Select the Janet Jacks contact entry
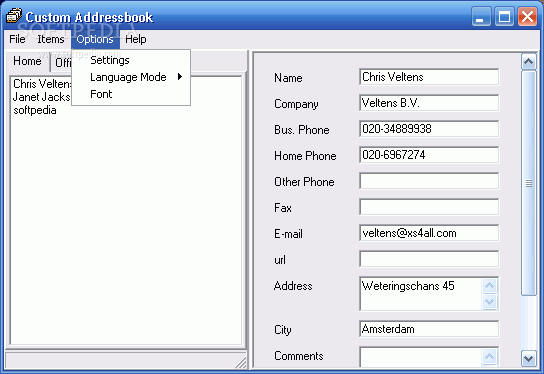This screenshot has width=544, height=374. (42, 97)
